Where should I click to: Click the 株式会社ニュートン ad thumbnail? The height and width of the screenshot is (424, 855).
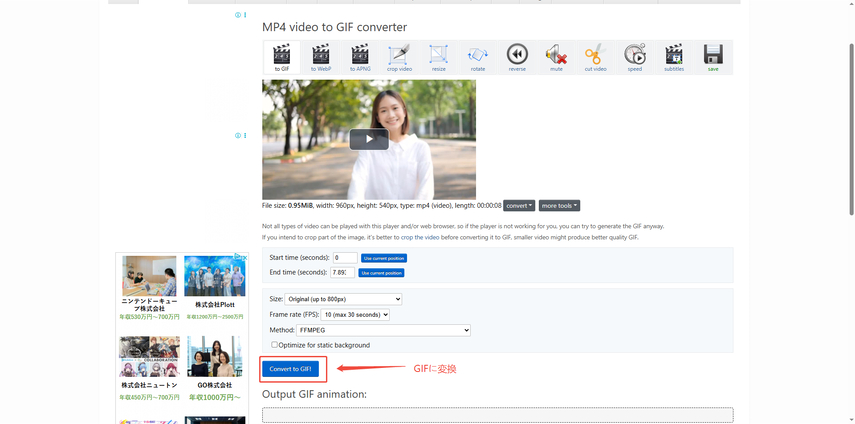point(149,356)
